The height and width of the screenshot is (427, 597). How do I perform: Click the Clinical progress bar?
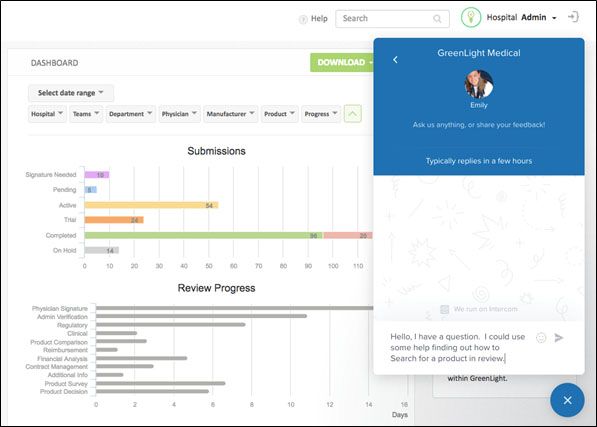coord(117,333)
